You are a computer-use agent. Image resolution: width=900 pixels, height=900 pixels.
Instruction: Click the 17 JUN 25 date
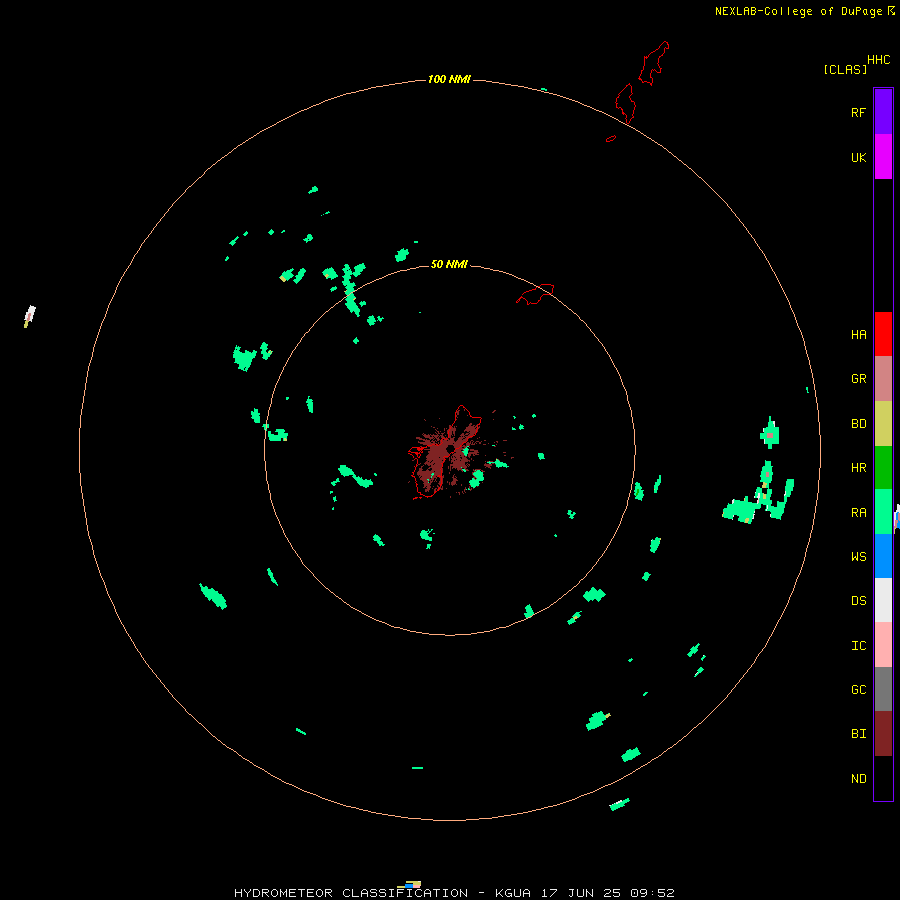tap(582, 893)
